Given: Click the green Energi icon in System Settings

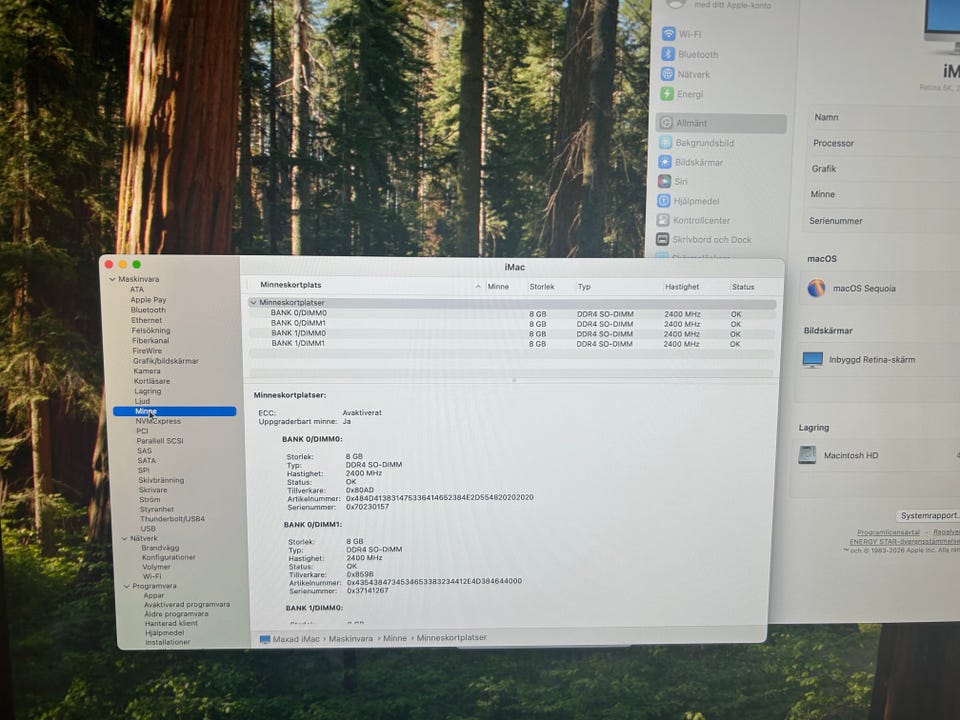Looking at the screenshot, I should pyautogui.click(x=667, y=94).
